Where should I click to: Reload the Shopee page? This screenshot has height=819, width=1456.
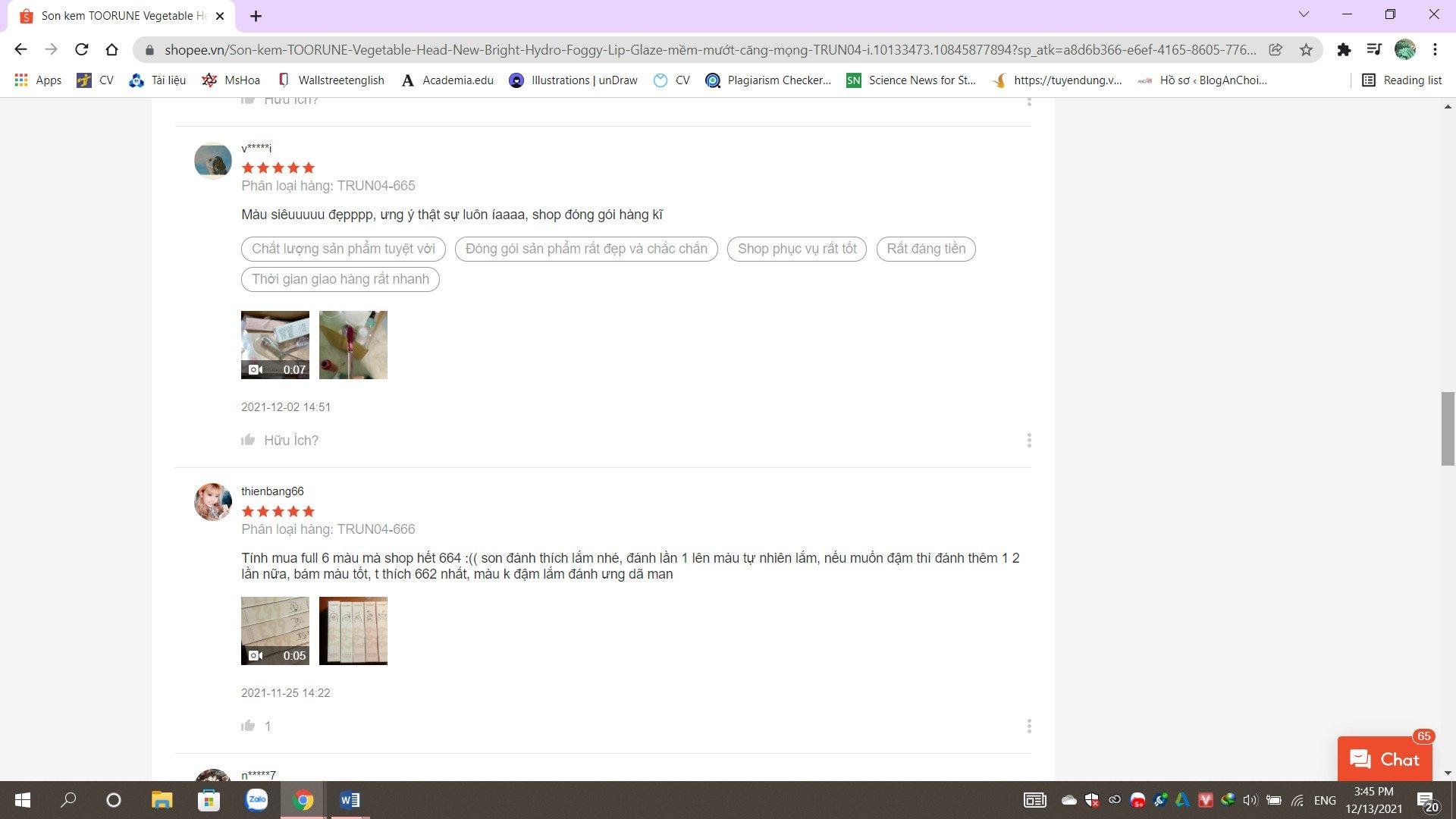81,50
